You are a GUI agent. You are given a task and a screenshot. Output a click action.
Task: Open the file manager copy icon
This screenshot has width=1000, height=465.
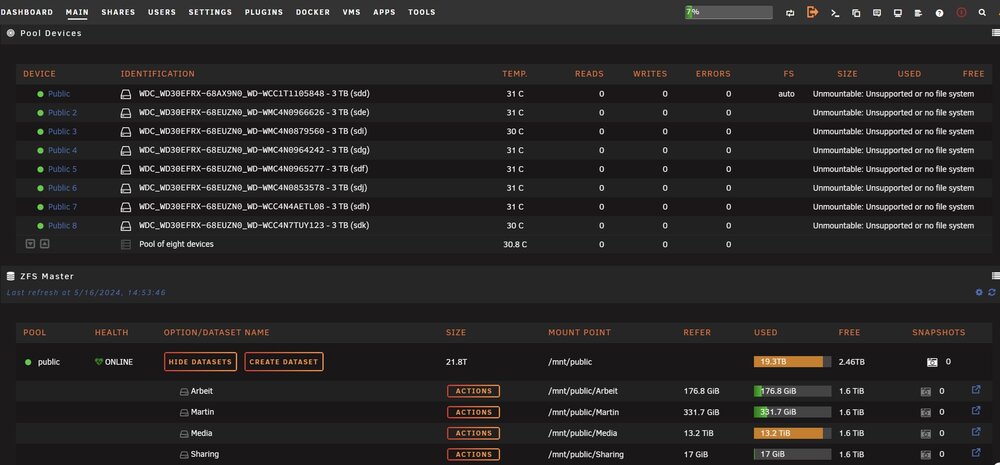point(856,12)
